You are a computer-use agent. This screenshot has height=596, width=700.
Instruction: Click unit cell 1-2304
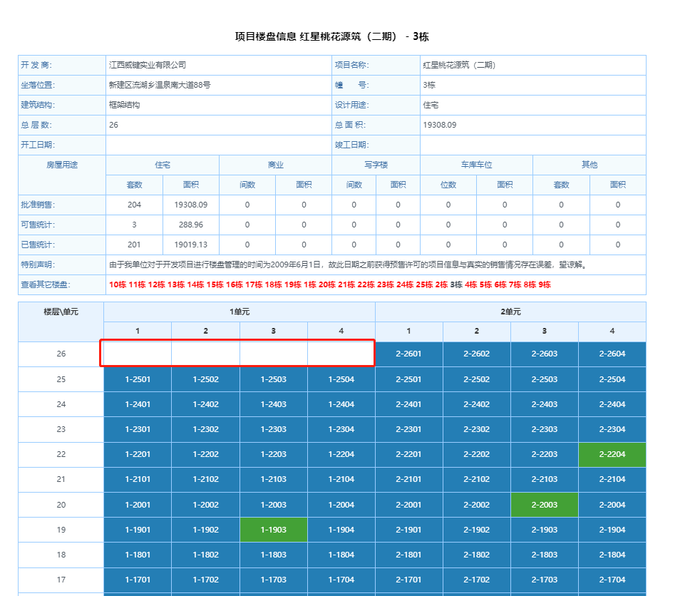(341, 429)
